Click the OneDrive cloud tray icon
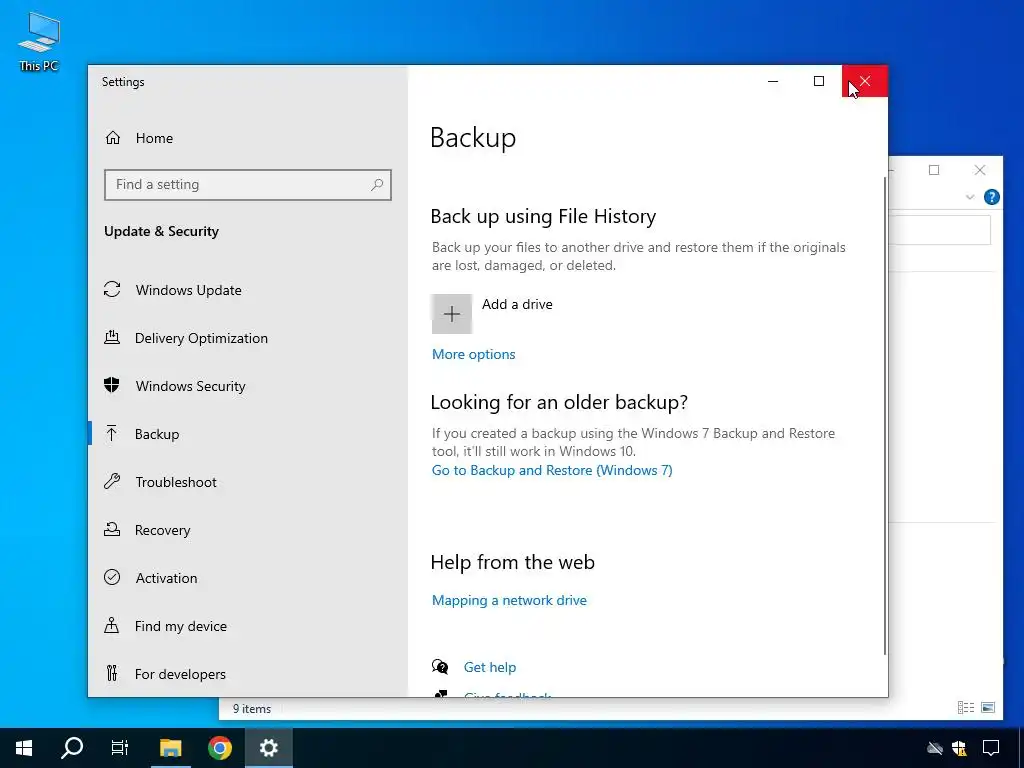The image size is (1024, 768). pos(935,748)
